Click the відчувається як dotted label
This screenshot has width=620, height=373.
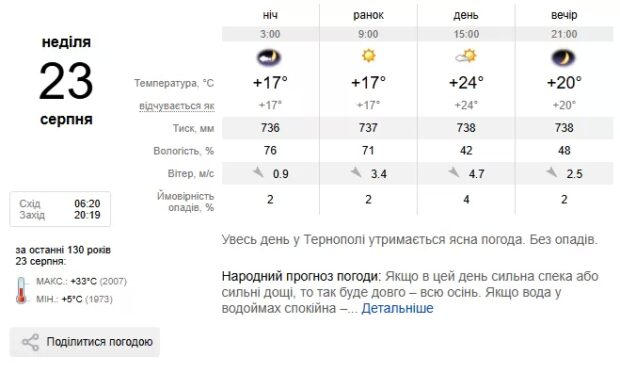click(x=177, y=106)
